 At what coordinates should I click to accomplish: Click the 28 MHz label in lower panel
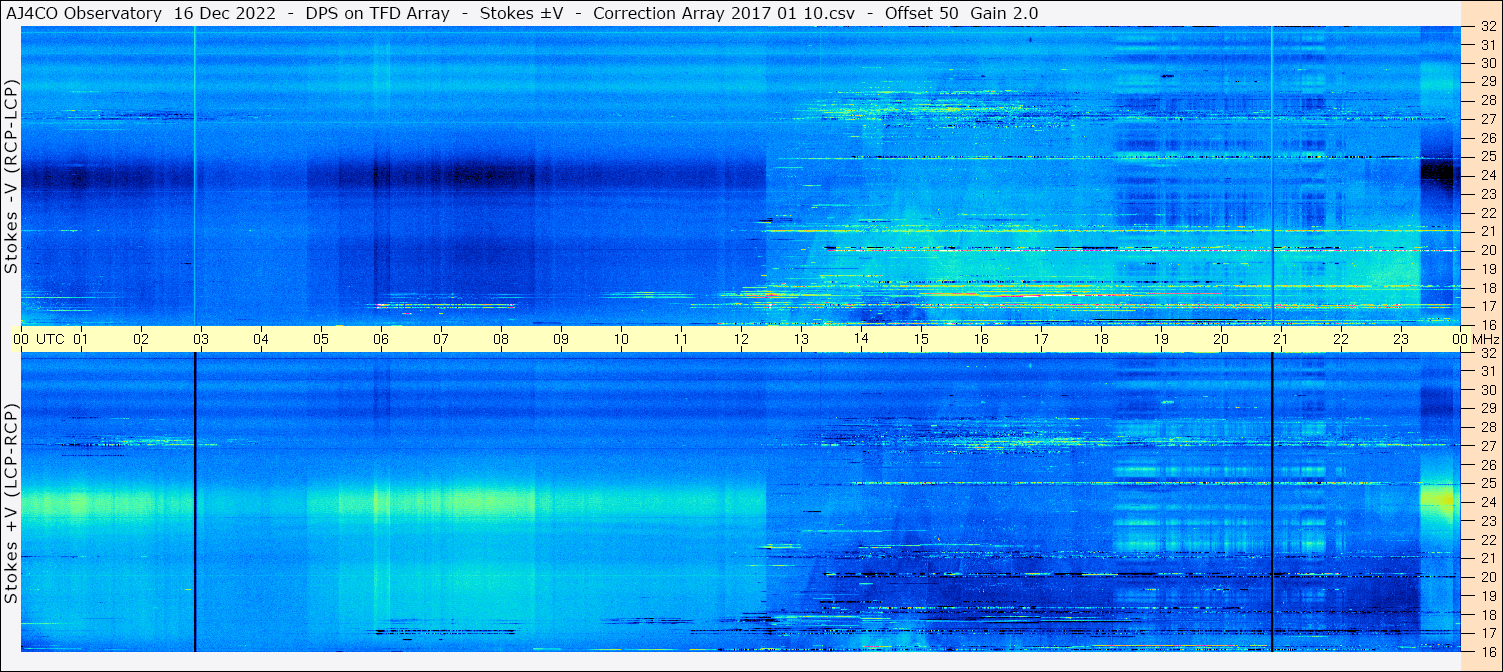pos(1487,427)
